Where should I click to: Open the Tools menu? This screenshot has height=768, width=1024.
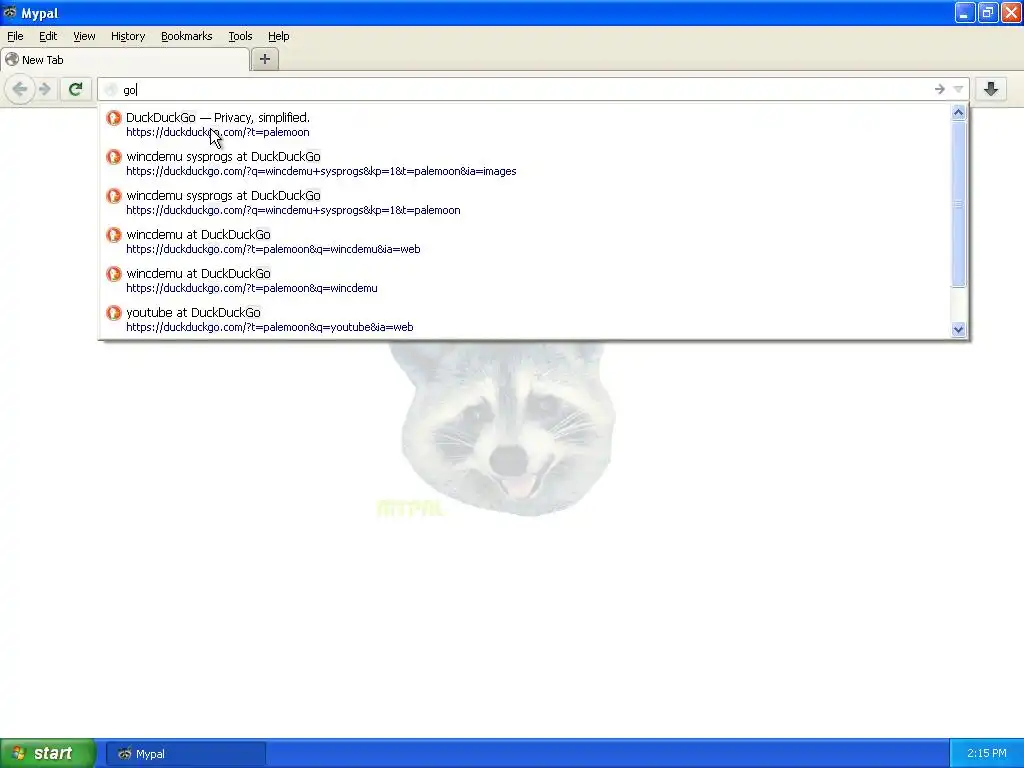click(x=240, y=37)
